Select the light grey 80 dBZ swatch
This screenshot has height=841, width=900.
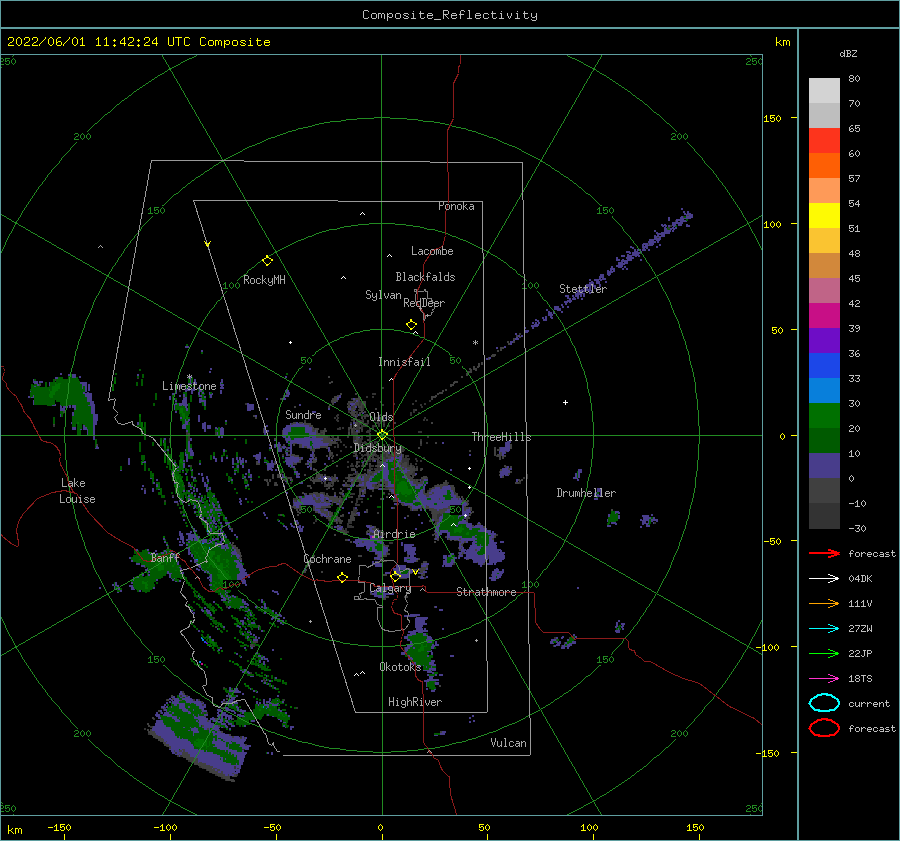[824, 90]
